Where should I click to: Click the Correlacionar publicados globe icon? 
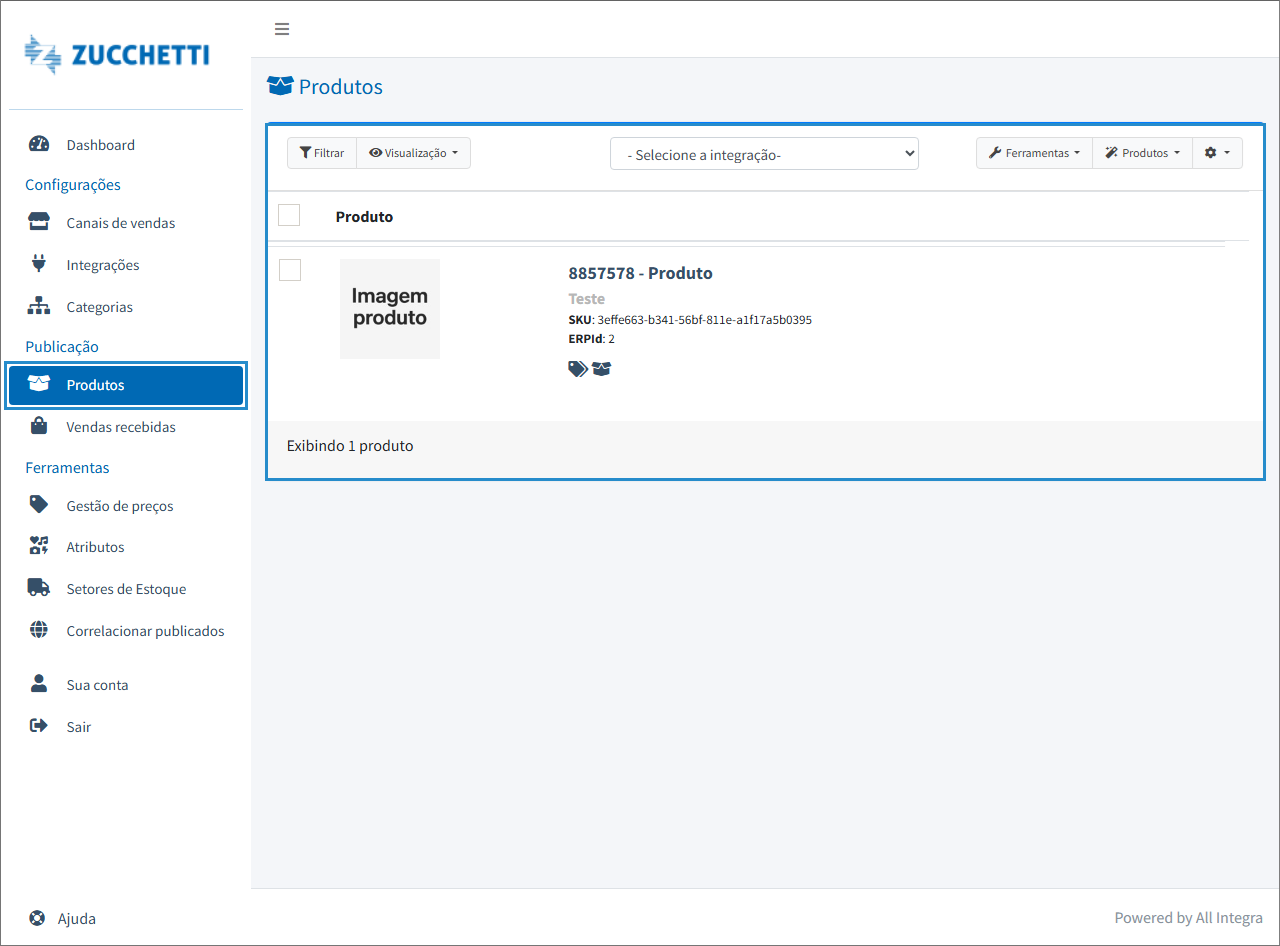click(x=39, y=630)
